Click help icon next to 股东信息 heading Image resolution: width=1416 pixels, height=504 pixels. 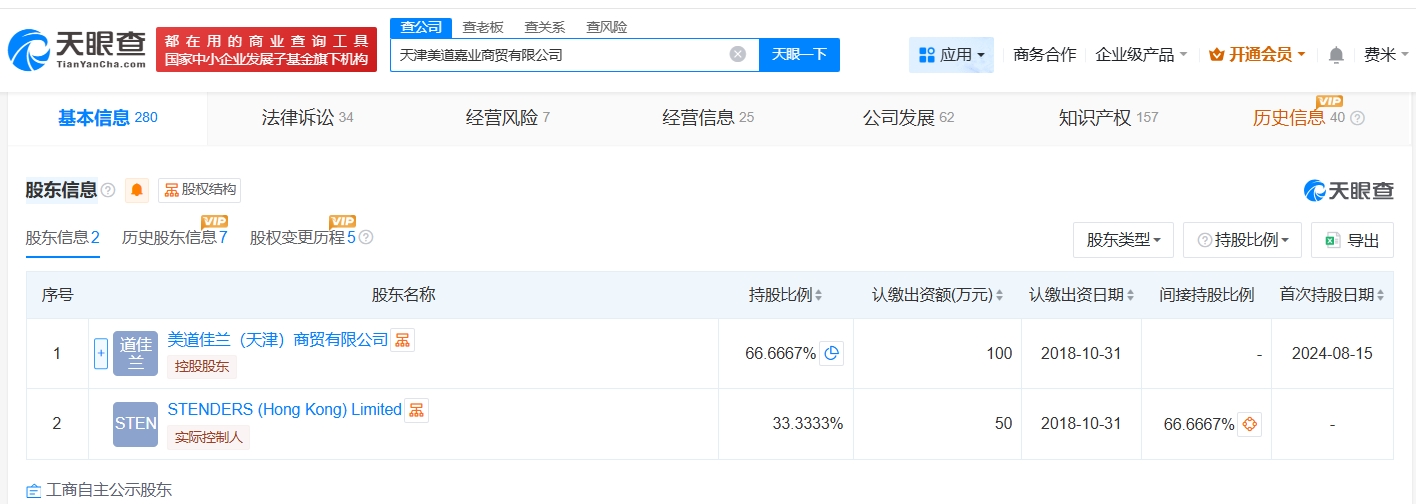(x=108, y=190)
